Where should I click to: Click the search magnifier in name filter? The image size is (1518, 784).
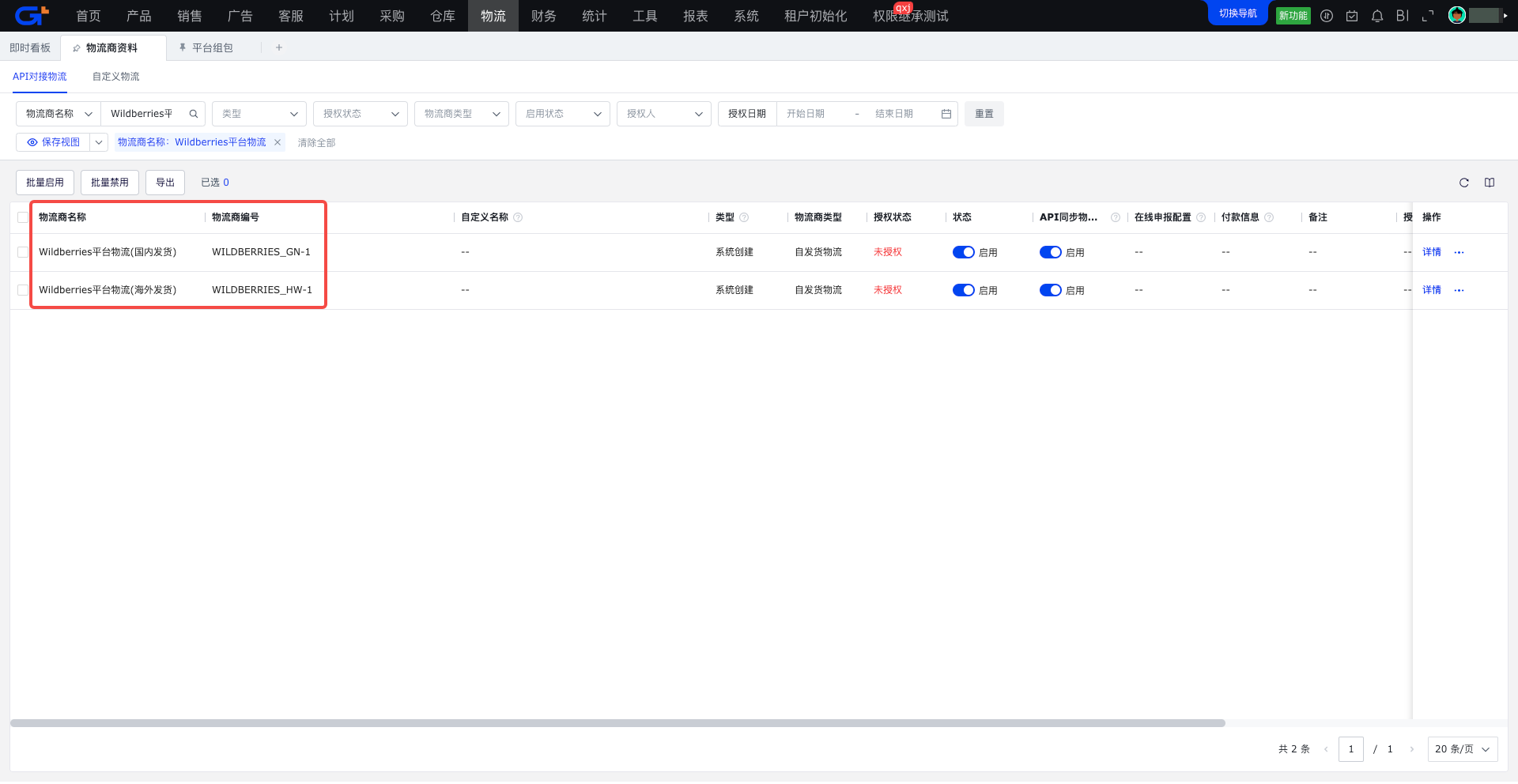point(194,114)
